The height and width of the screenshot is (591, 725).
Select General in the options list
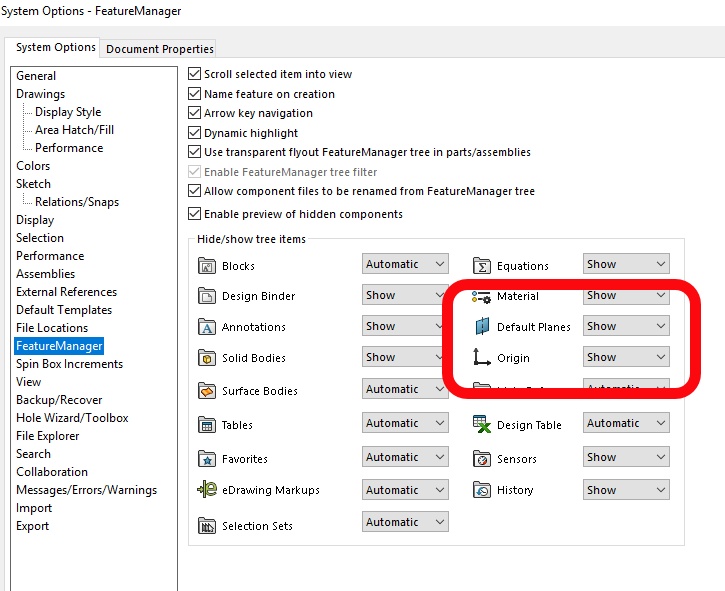pos(36,76)
